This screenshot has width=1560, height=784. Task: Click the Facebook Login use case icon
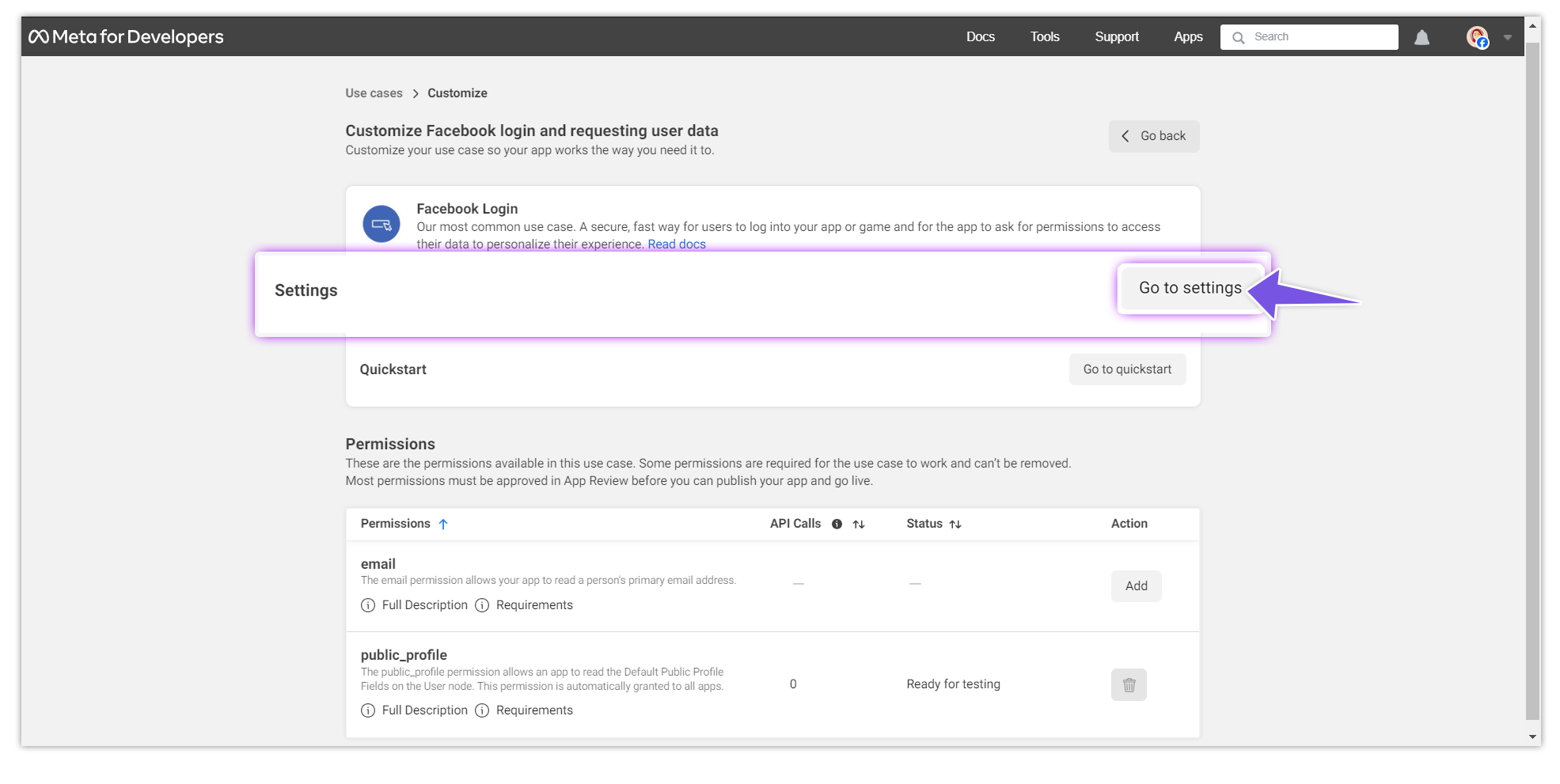[x=379, y=223]
